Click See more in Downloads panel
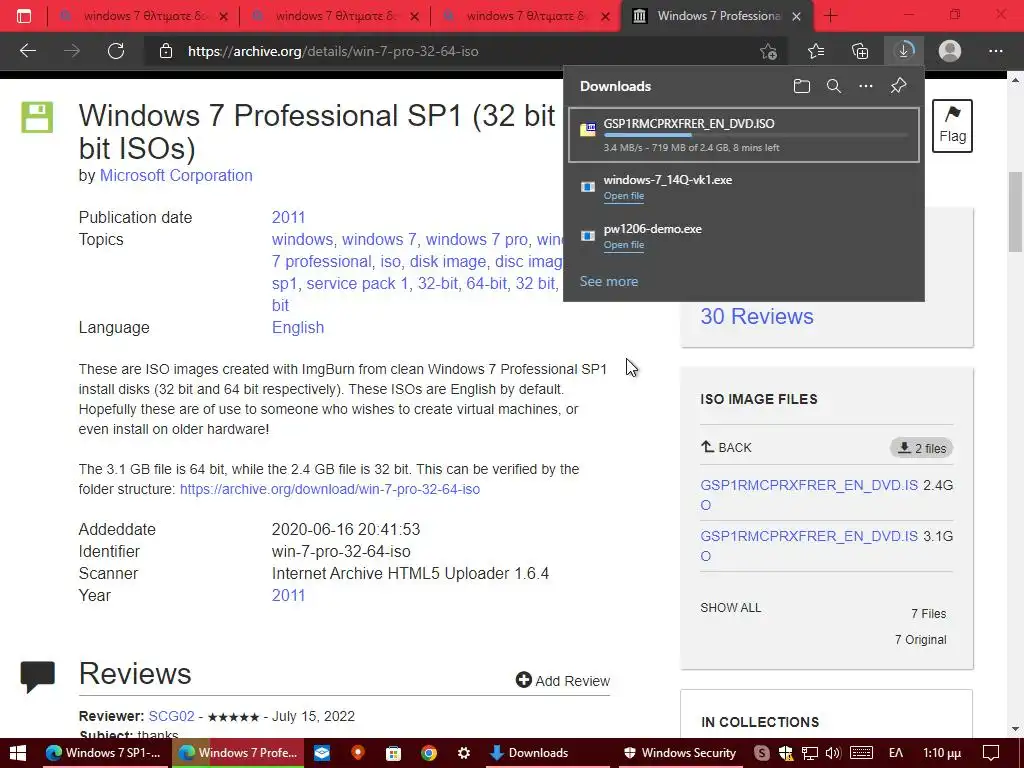1024x768 pixels. click(x=609, y=281)
